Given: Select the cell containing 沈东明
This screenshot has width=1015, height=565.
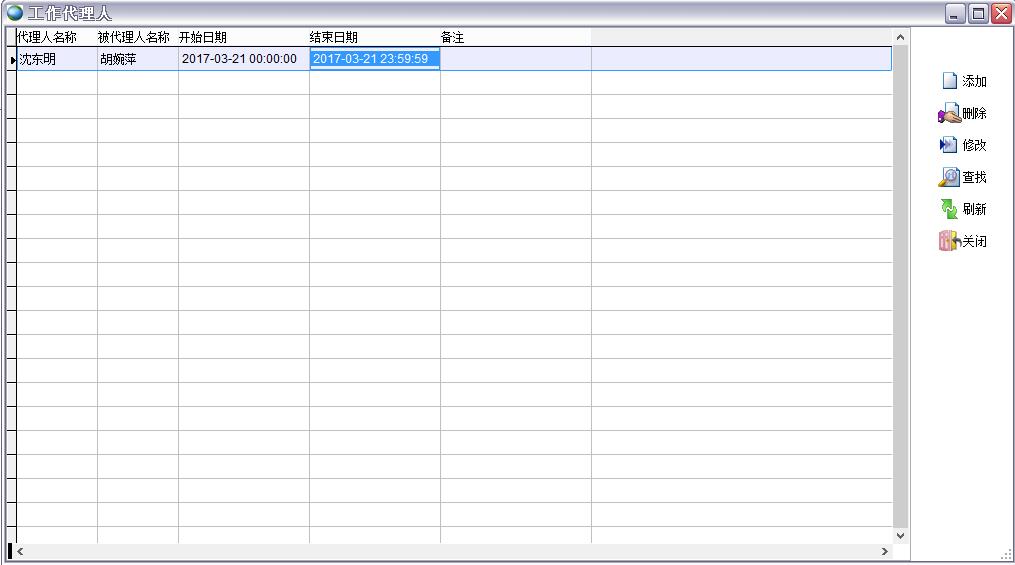Looking at the screenshot, I should (x=56, y=59).
